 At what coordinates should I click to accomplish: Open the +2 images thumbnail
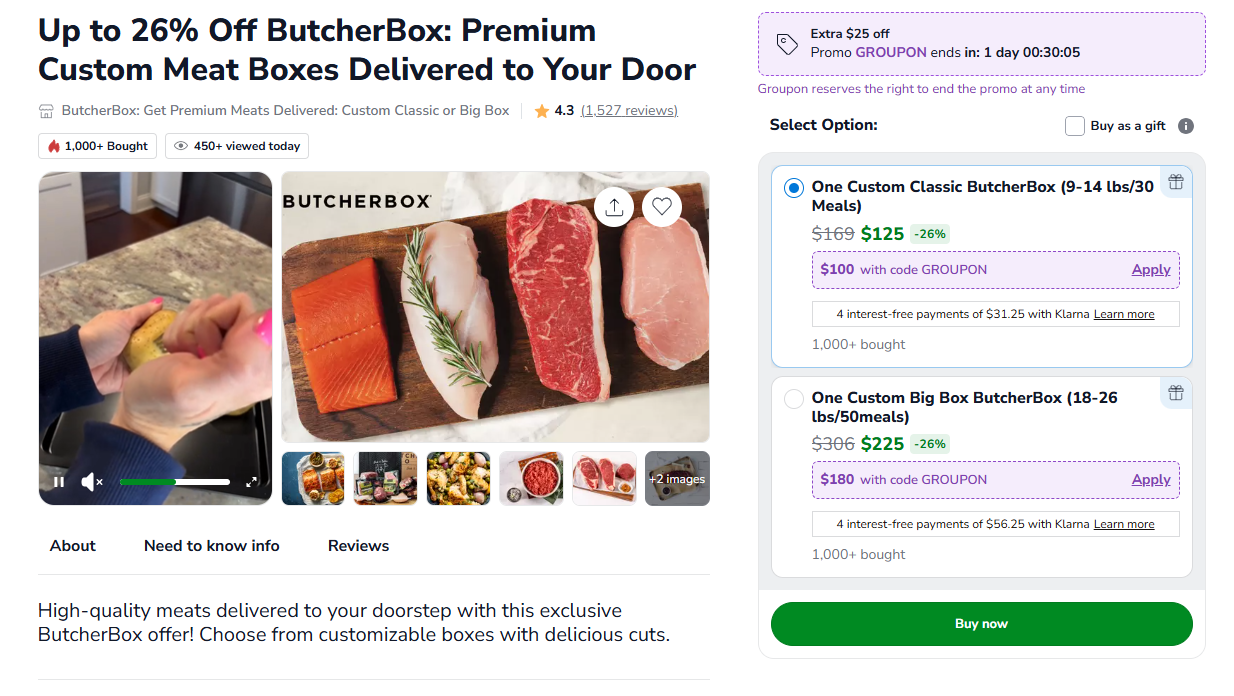(677, 478)
